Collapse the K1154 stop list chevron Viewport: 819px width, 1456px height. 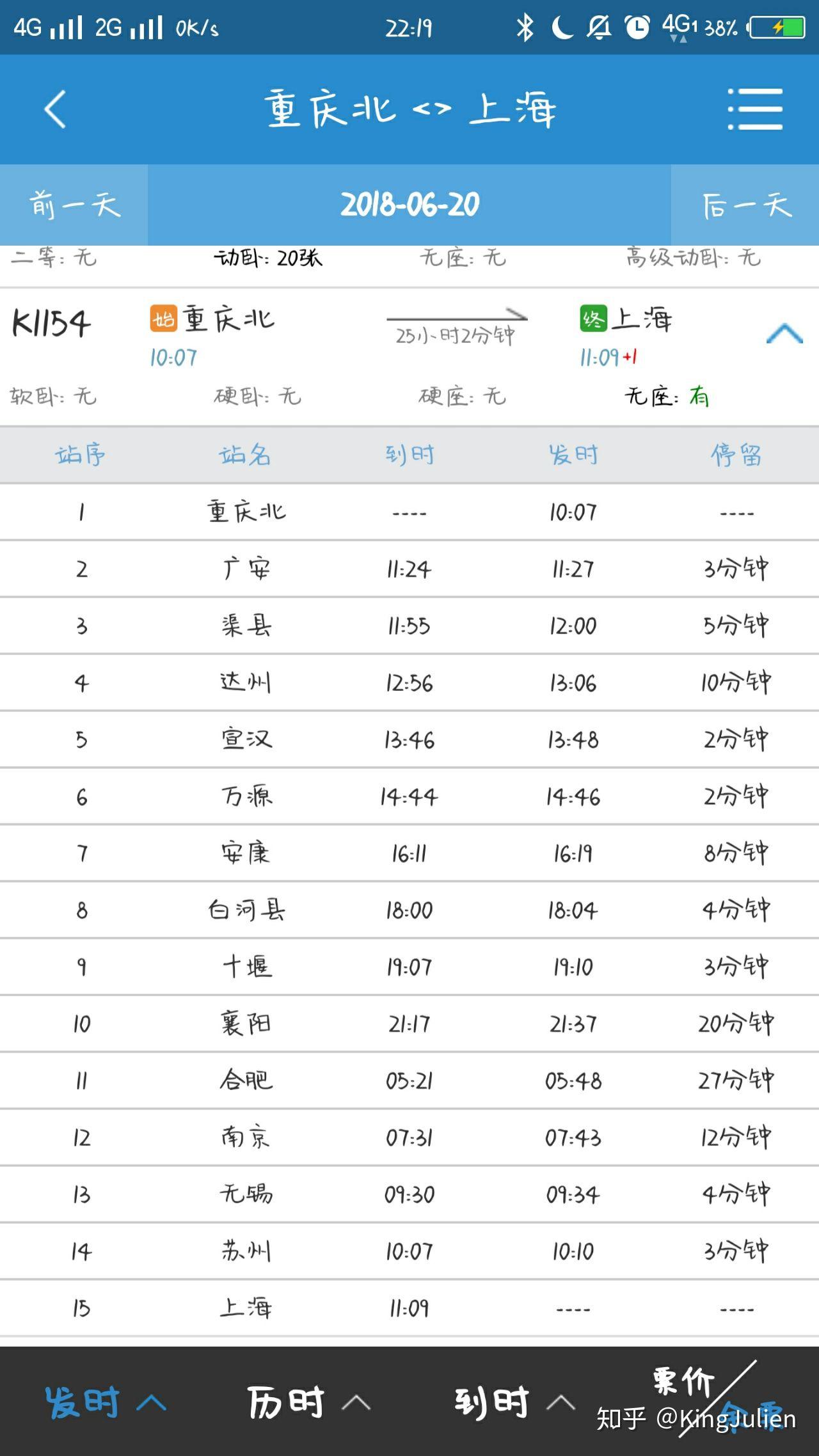click(x=784, y=333)
